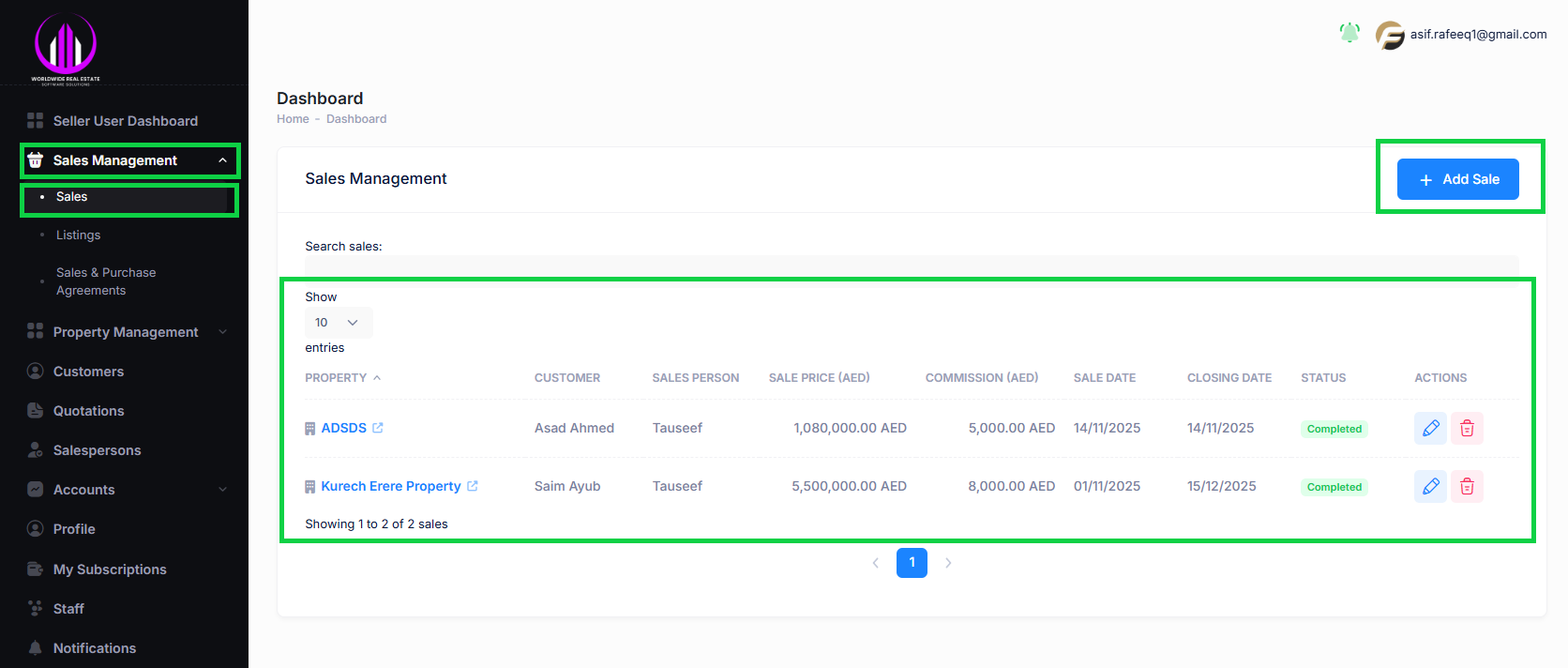1568x668 pixels.
Task: Click the Search sales input field
Action: point(911,266)
